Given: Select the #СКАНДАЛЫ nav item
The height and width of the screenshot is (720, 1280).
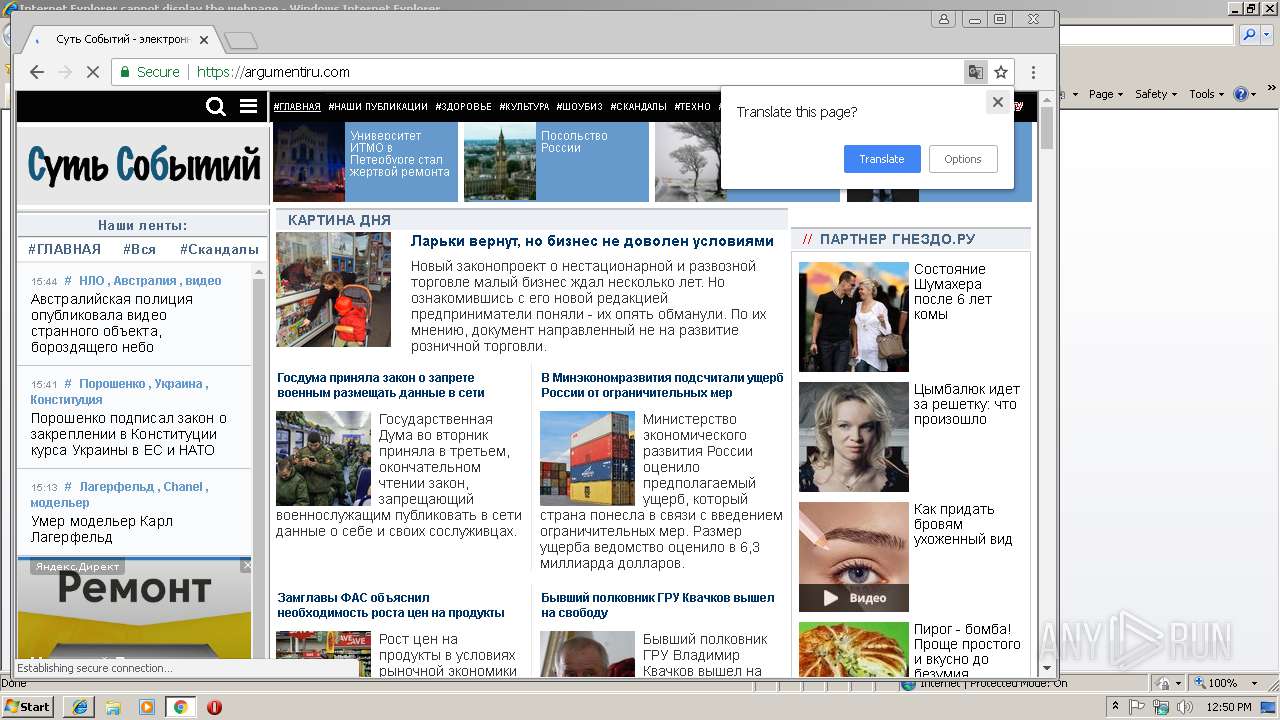Looking at the screenshot, I should click(638, 107).
